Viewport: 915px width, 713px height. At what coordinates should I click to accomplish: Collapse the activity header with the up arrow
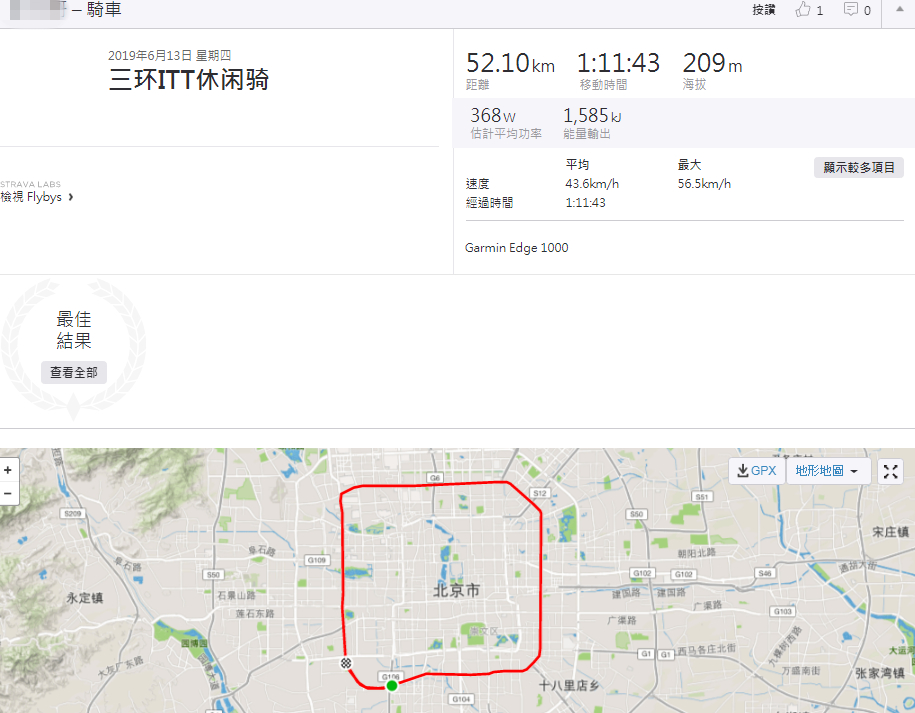pyautogui.click(x=900, y=9)
